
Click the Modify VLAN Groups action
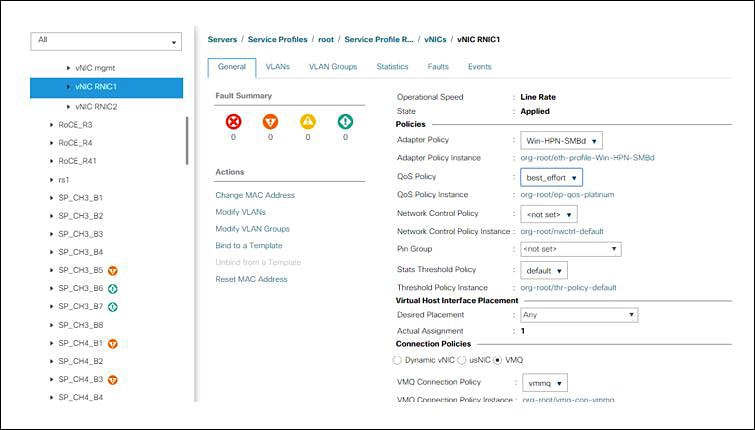252,229
